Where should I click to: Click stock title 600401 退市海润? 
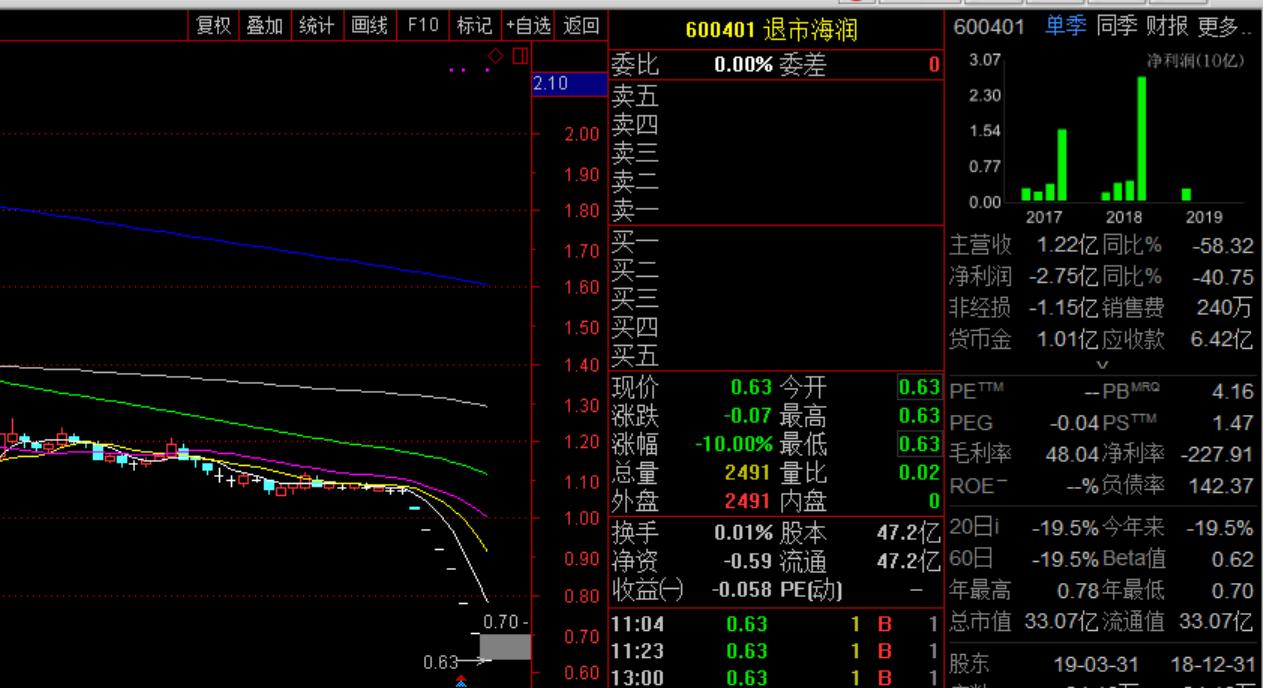point(771,30)
